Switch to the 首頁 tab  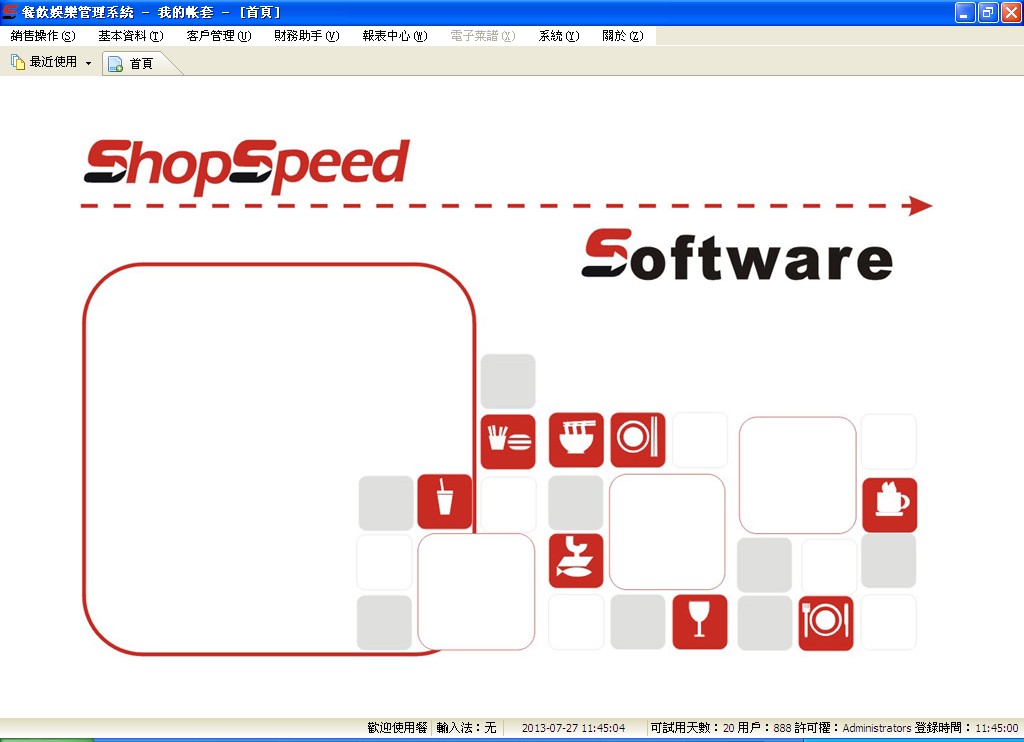(x=141, y=63)
